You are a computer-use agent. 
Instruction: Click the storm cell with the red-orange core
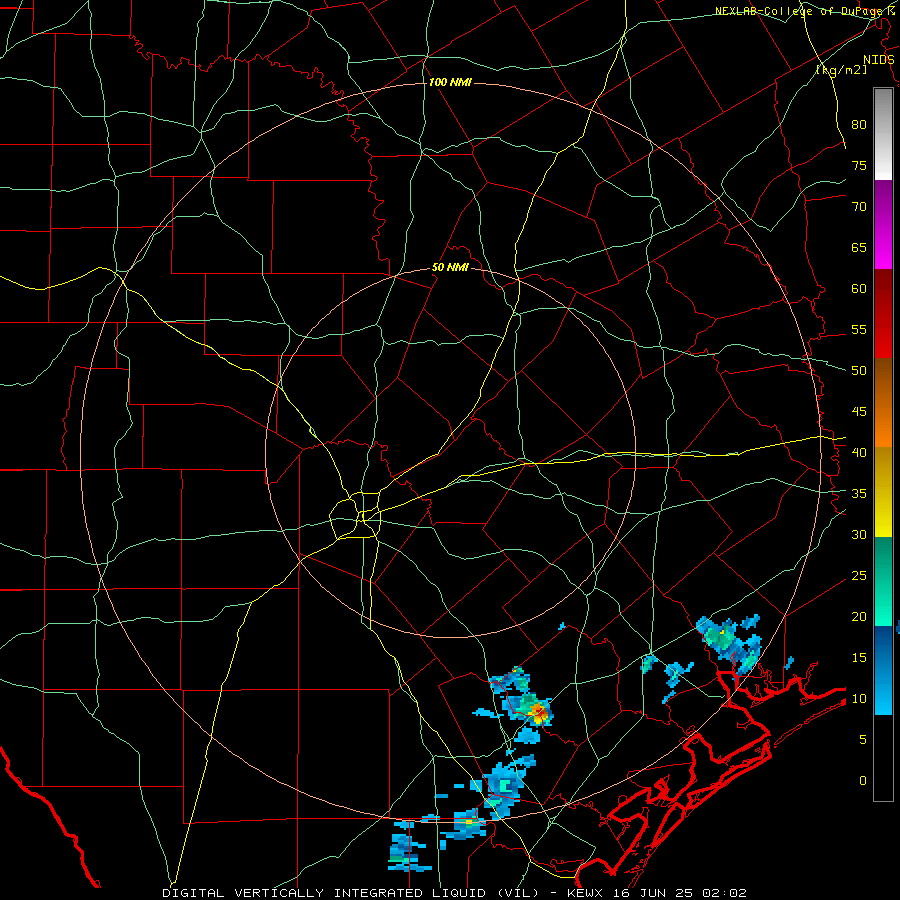(x=538, y=712)
